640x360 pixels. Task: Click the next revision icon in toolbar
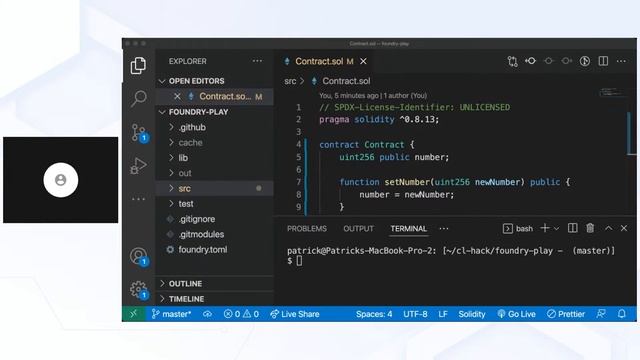click(x=567, y=61)
